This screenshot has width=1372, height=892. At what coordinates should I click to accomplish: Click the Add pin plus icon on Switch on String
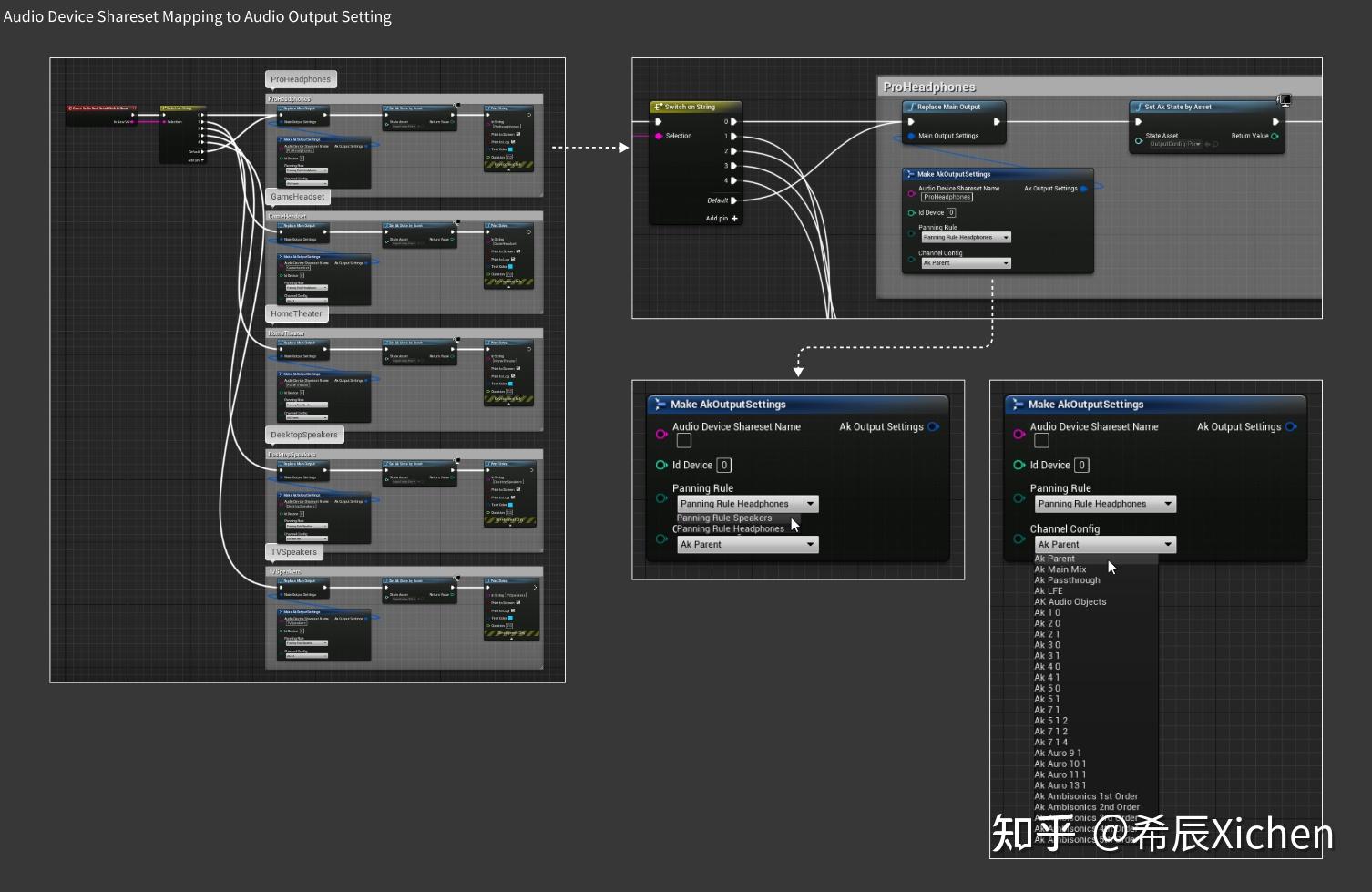pyautogui.click(x=734, y=218)
